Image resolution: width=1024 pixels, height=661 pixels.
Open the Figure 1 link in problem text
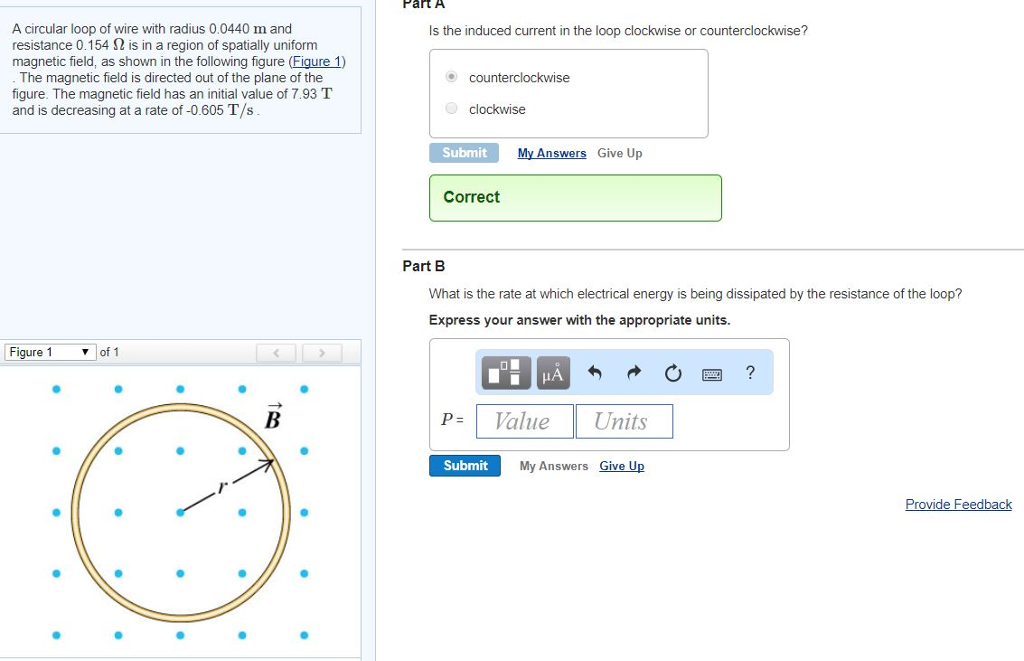tap(316, 61)
